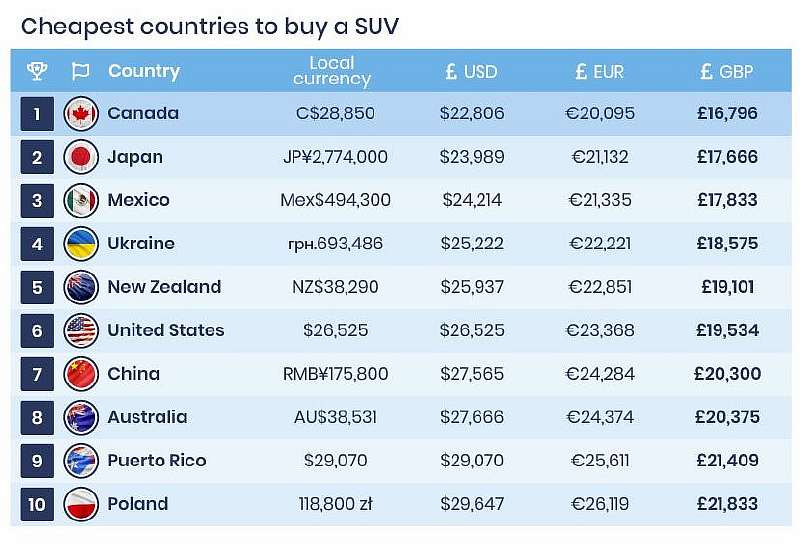
Task: Select the USD column header
Action: 471,72
